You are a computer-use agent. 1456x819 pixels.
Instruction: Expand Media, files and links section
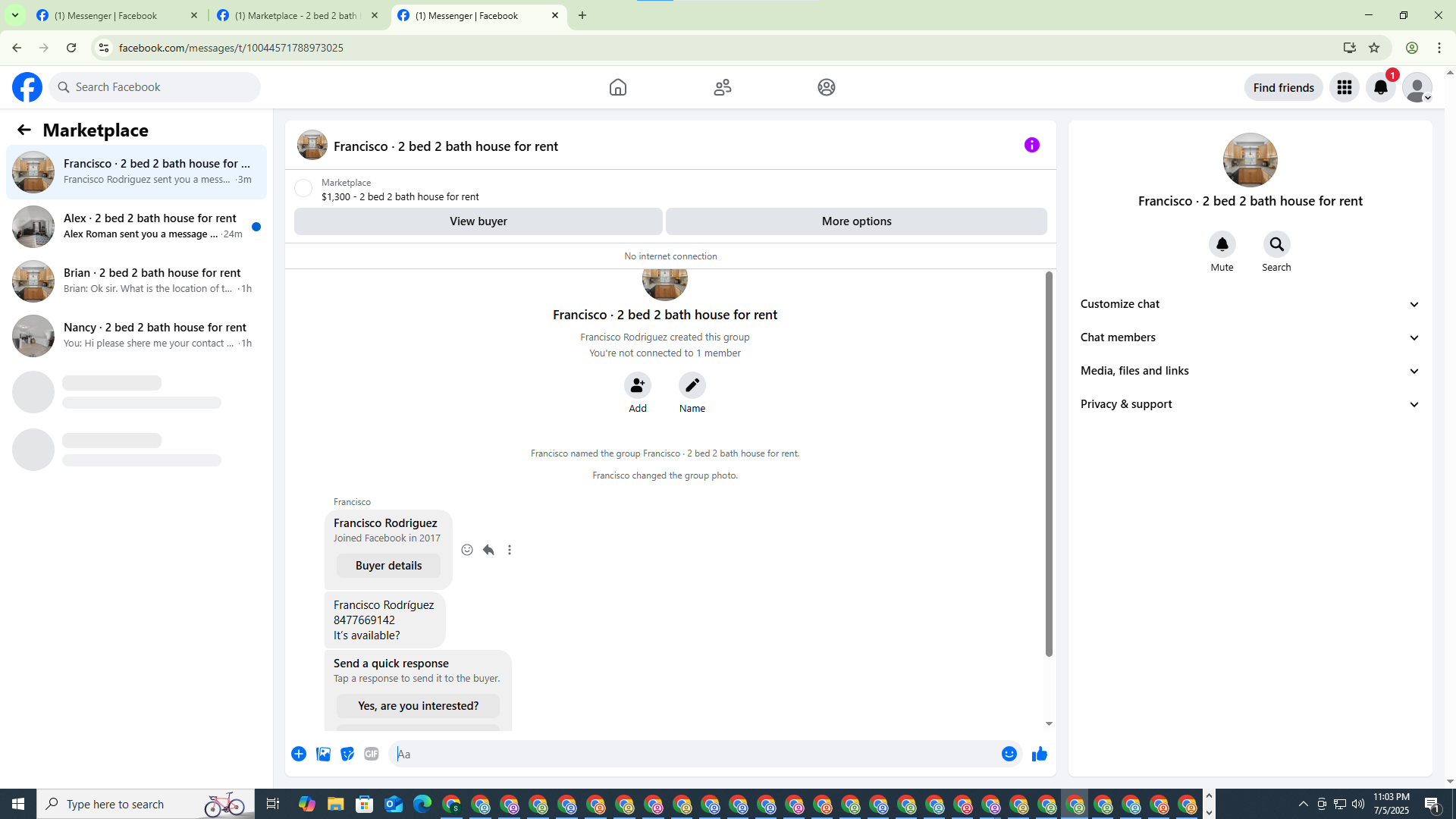coord(1250,371)
